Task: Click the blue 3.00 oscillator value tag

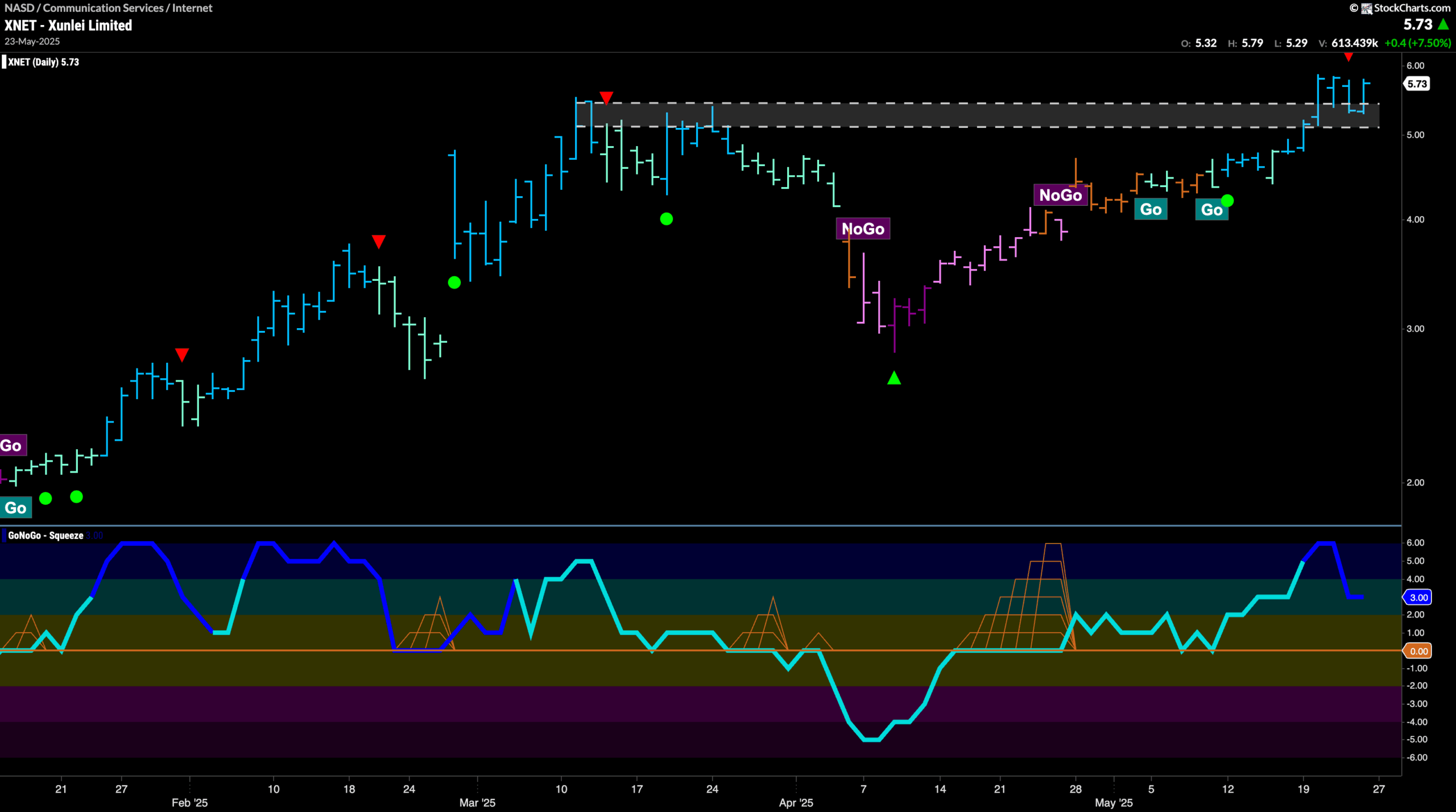Action: pos(1418,597)
